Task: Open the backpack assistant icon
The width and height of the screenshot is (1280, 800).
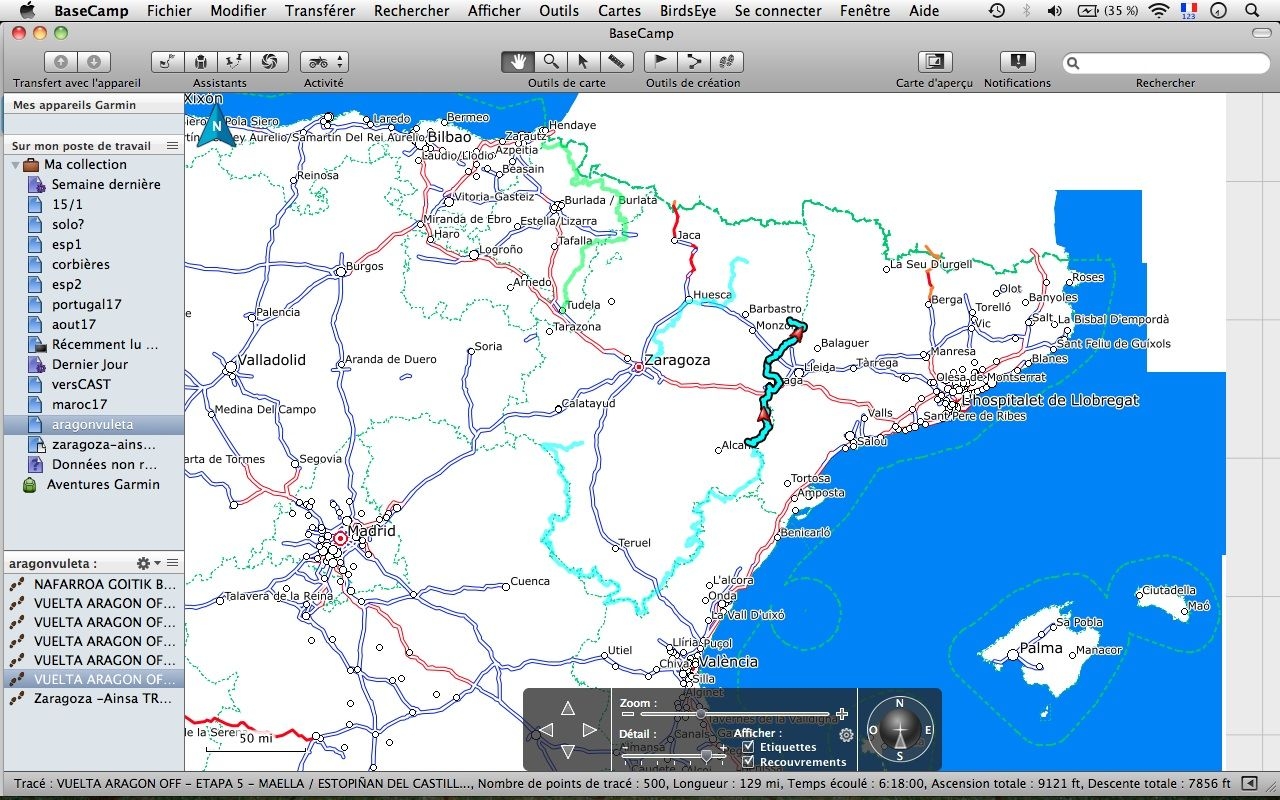Action: 201,62
